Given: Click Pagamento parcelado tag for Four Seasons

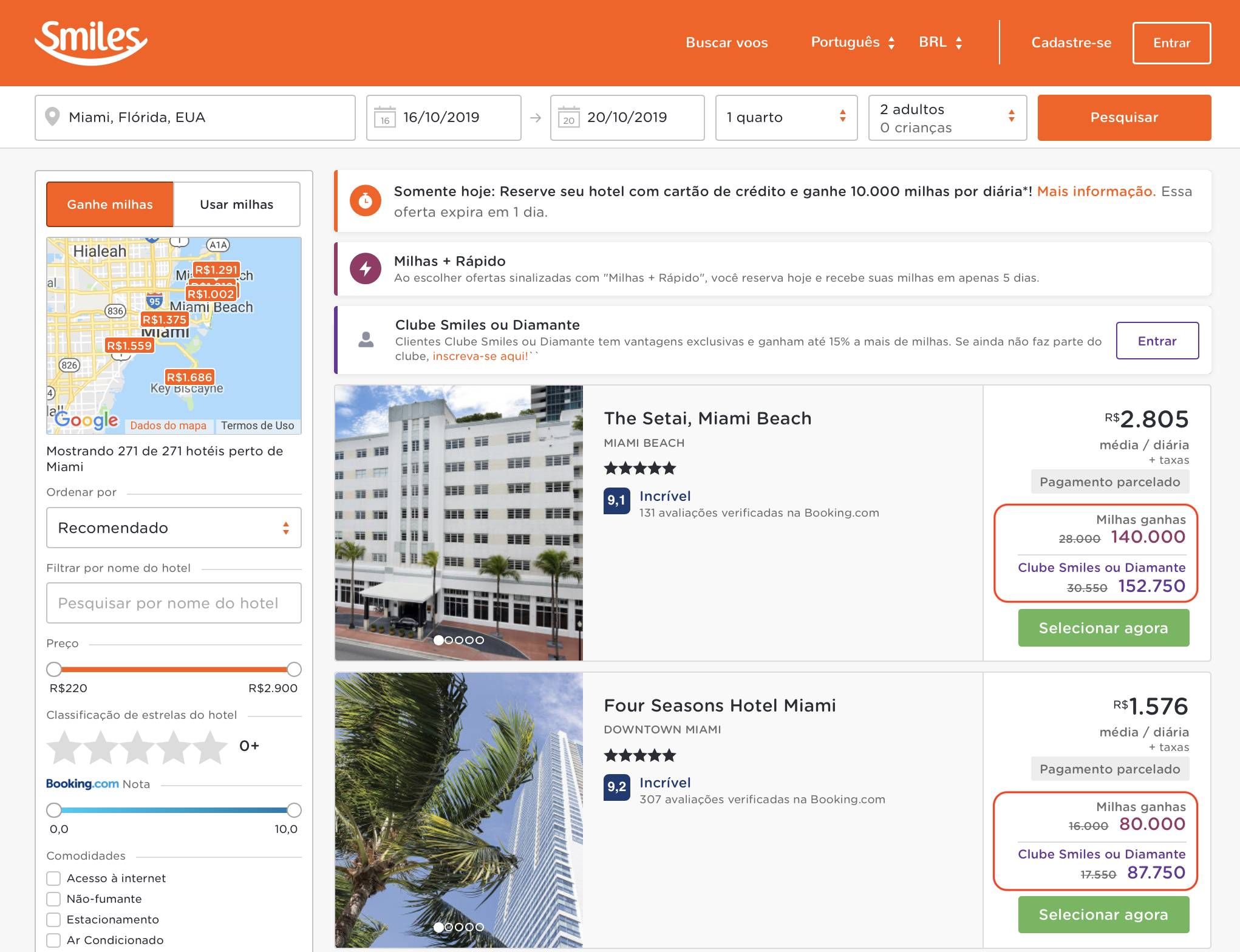Looking at the screenshot, I should [1110, 769].
